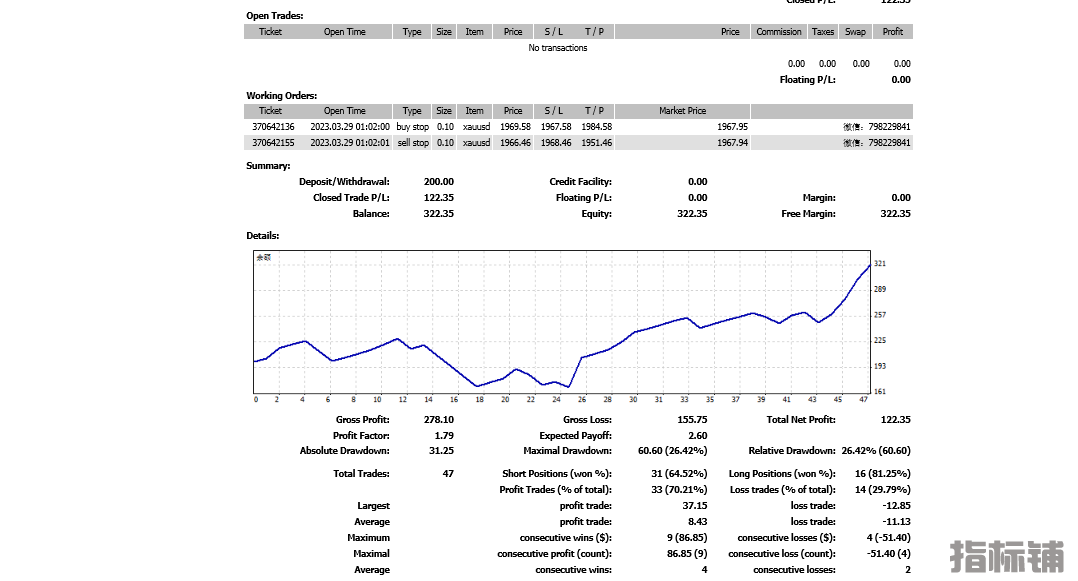
Task: Click consecutive losses value 4 (-51.40)
Action: 888,538
